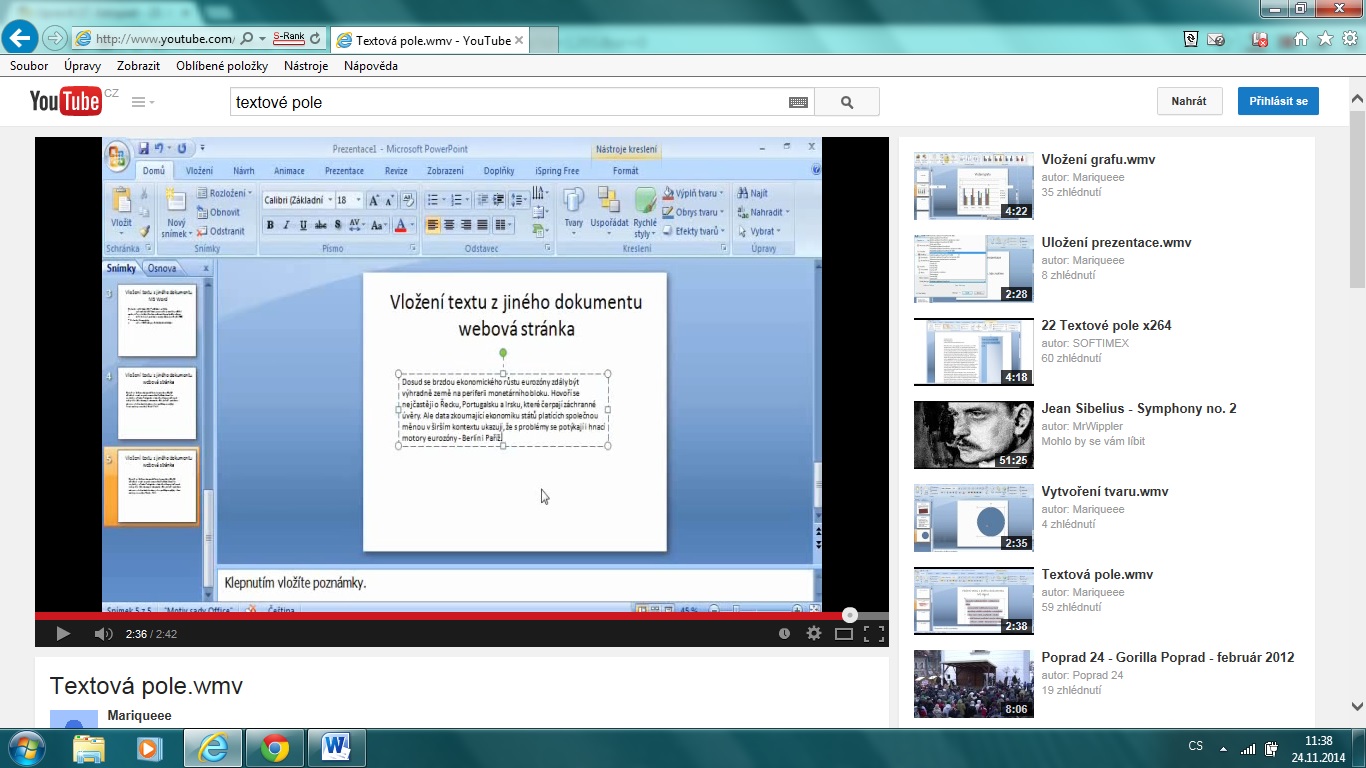Open the Mariqueee channel below the video title
The width and height of the screenshot is (1366, 768).
tap(139, 715)
